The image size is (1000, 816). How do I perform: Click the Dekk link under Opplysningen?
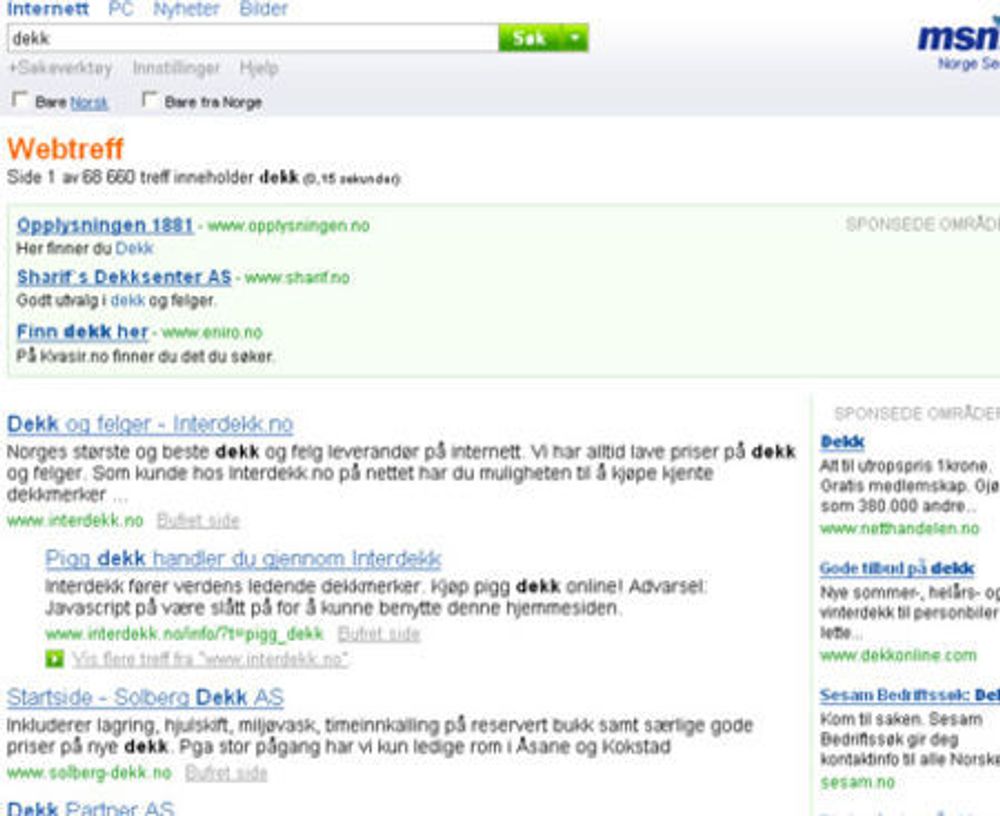(x=134, y=248)
